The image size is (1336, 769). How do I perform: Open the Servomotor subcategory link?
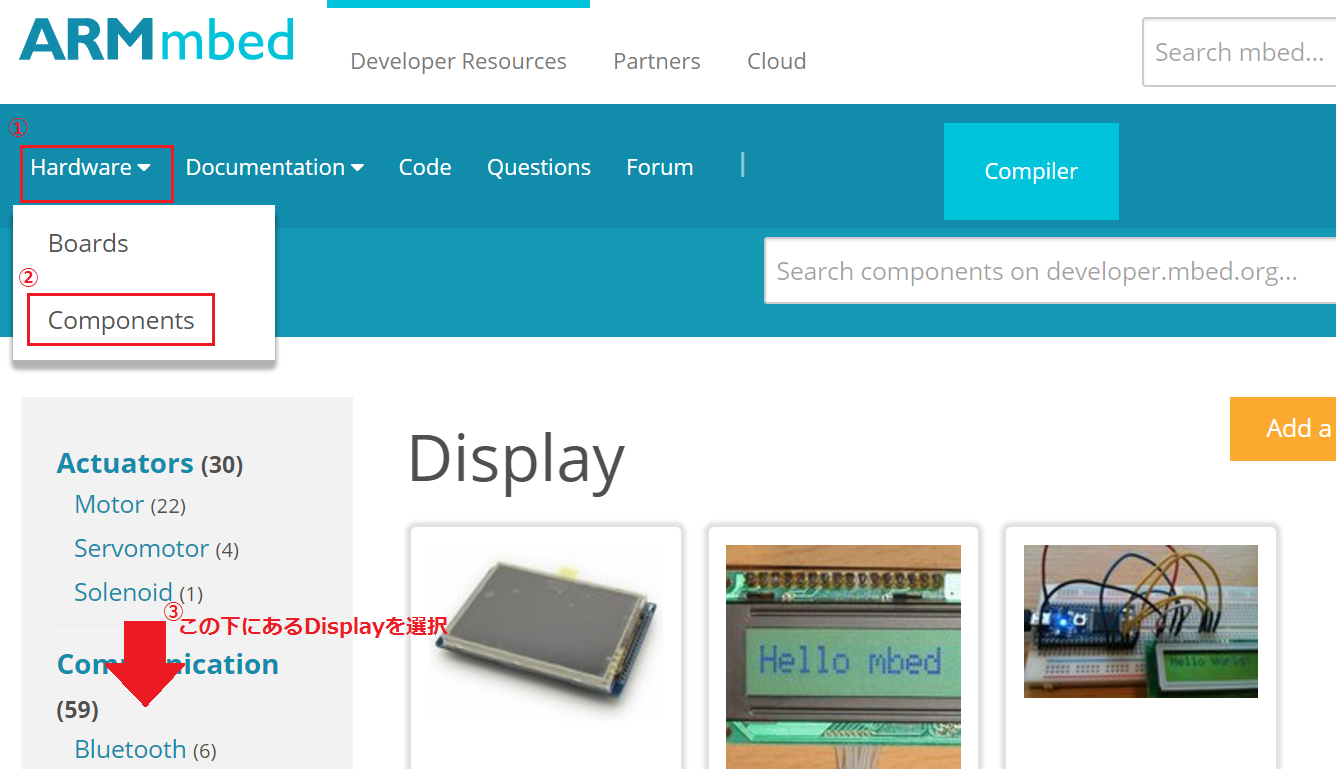click(141, 548)
